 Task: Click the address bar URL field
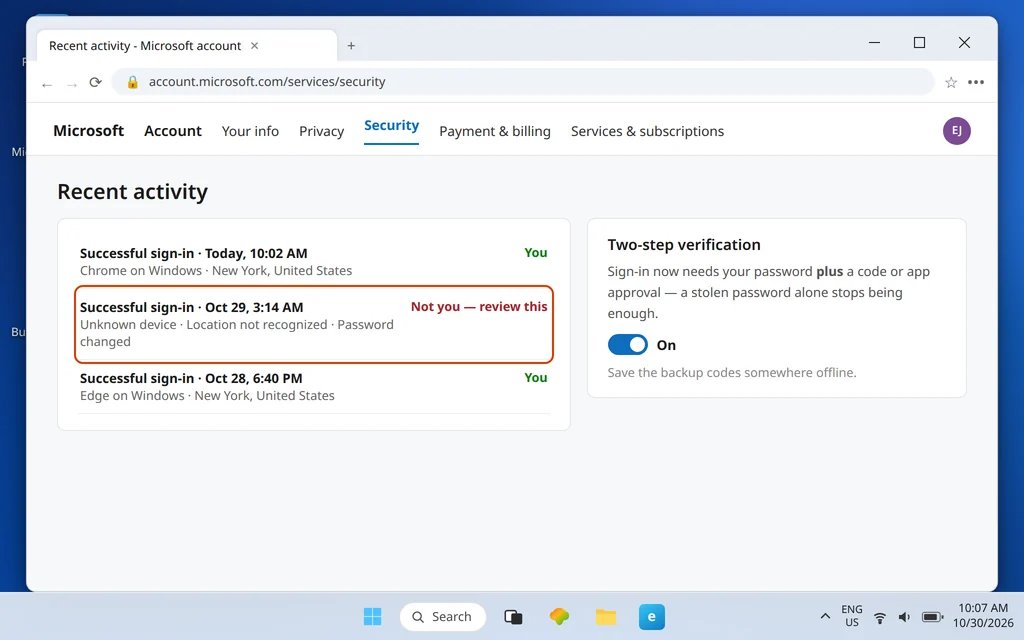[x=522, y=82]
